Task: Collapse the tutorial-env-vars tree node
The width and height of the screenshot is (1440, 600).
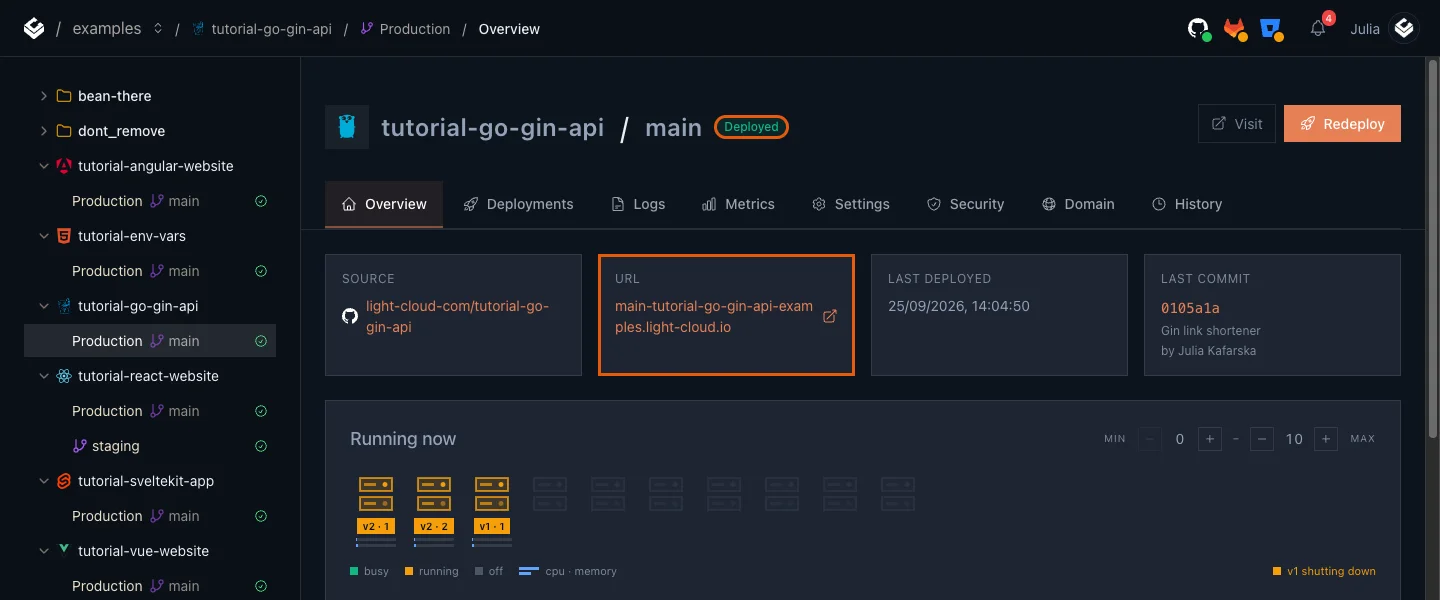Action: [43, 236]
